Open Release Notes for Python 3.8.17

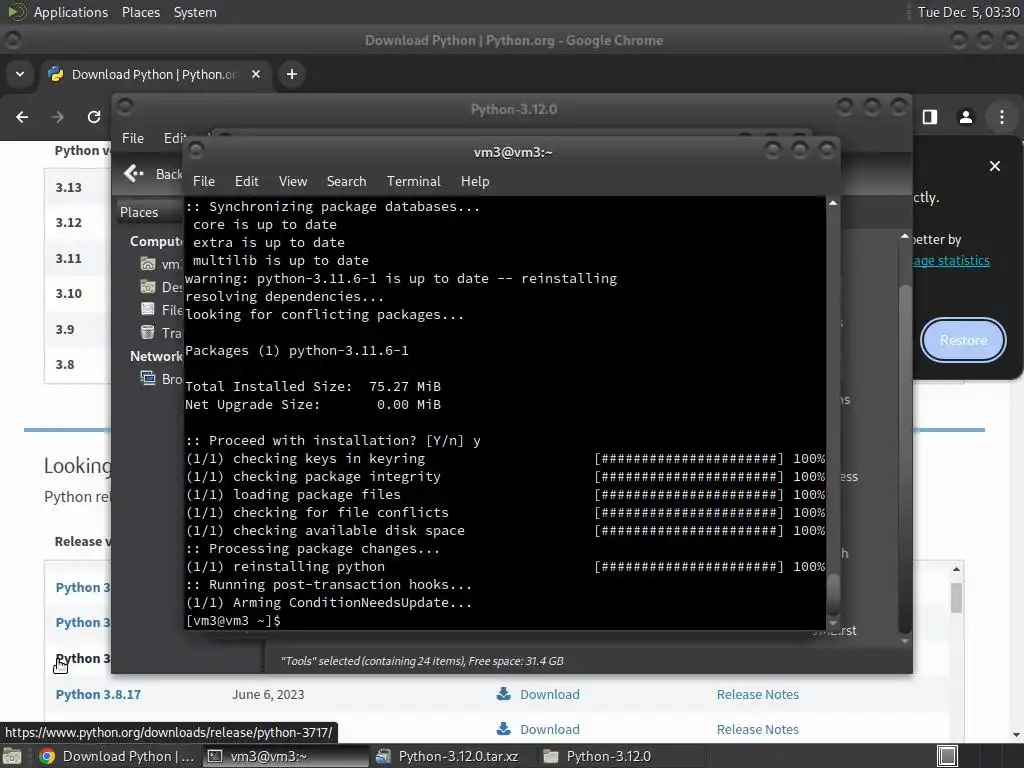(x=758, y=694)
